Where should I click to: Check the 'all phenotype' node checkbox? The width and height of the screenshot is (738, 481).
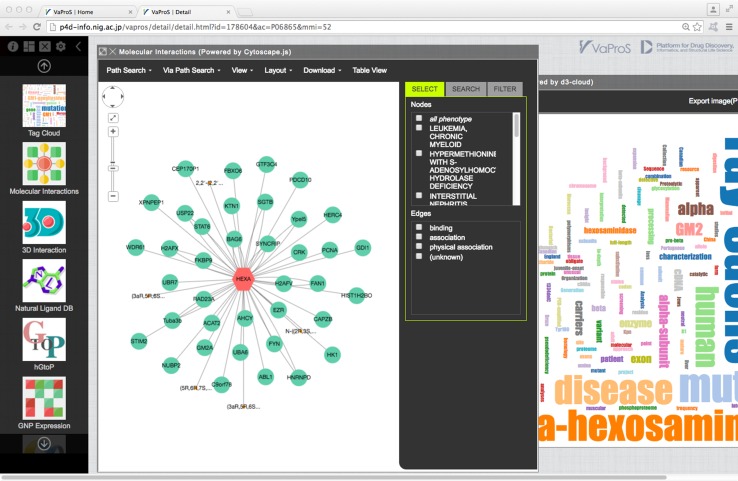419,119
